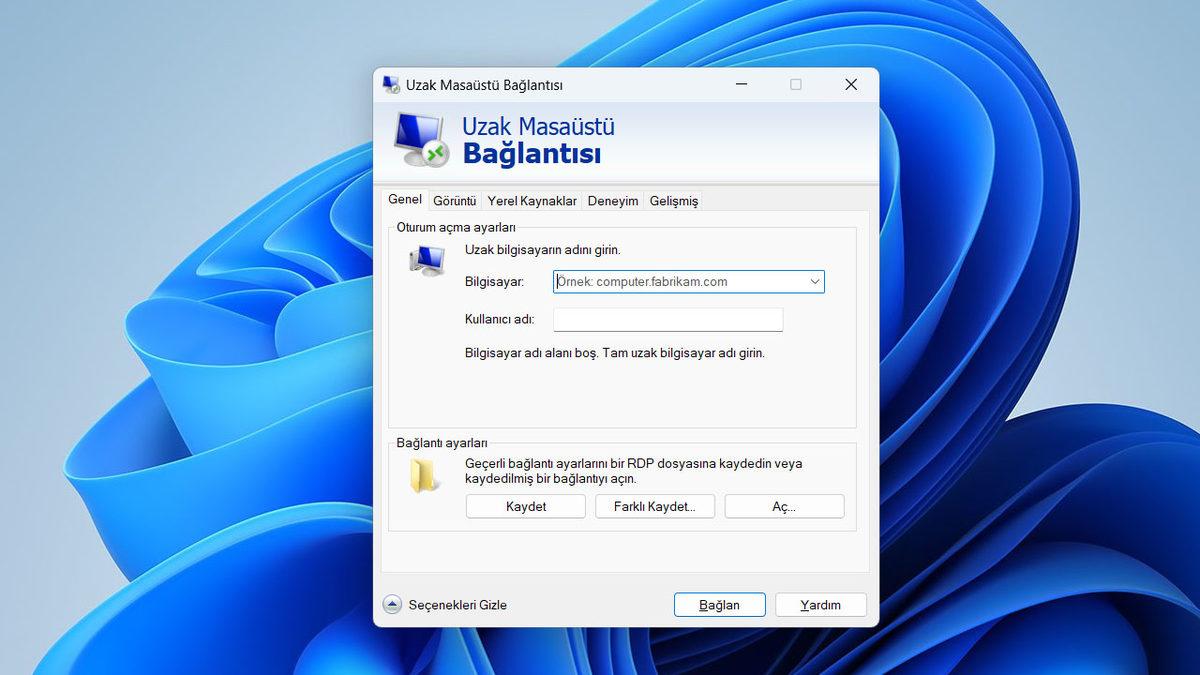1200x675 pixels.
Task: Go to the Deneyim tab
Action: pos(613,201)
